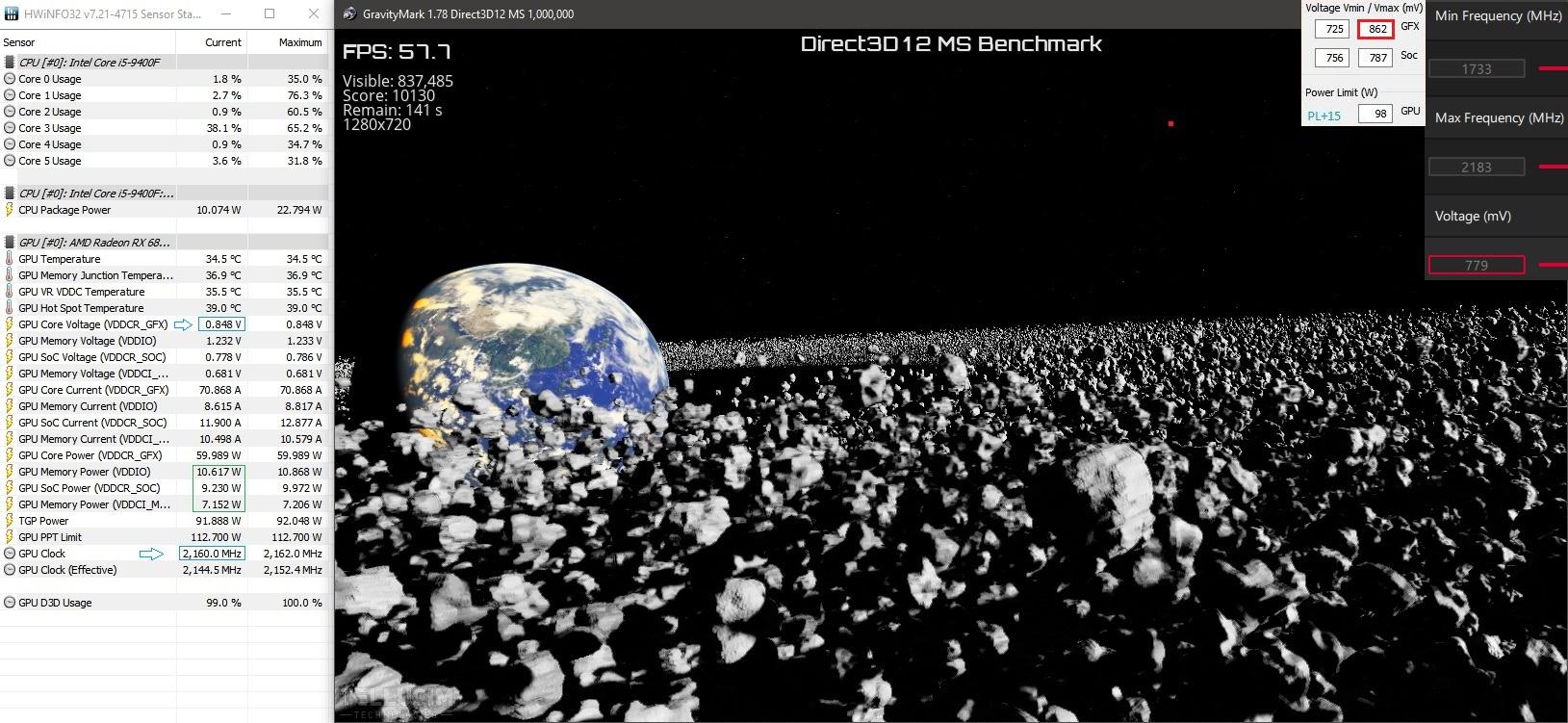Select the Core 1 Usage maximum 76.3 %
This screenshot has width=1568, height=723.
coord(304,95)
